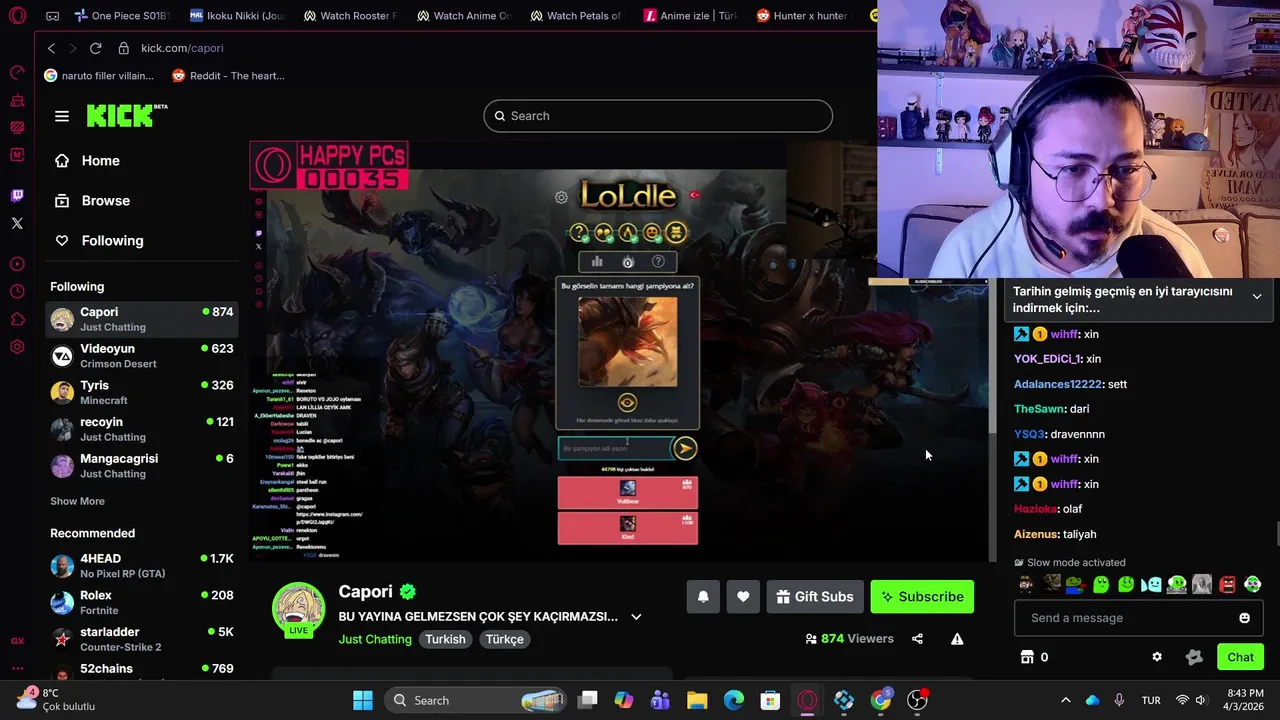Open Opera sidebar history clock icon
The image size is (1280, 720).
coord(17,291)
